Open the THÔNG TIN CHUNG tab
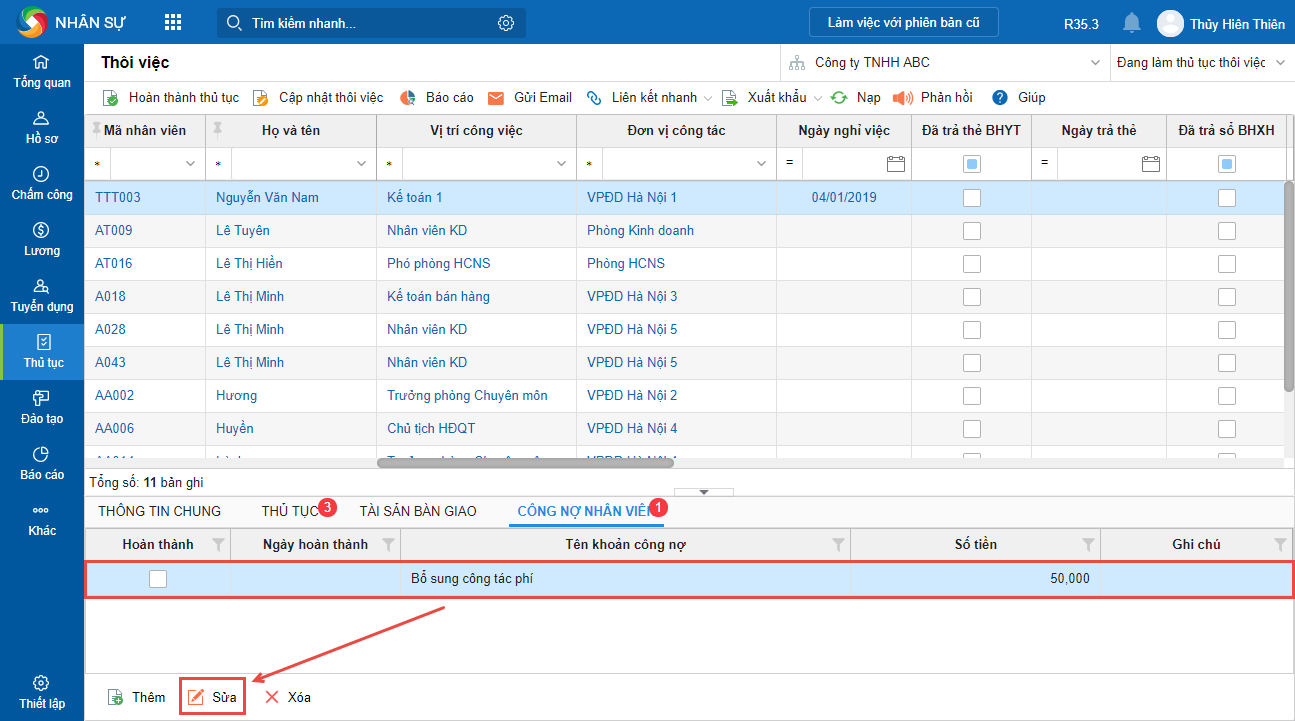This screenshot has height=721, width=1295. point(159,511)
